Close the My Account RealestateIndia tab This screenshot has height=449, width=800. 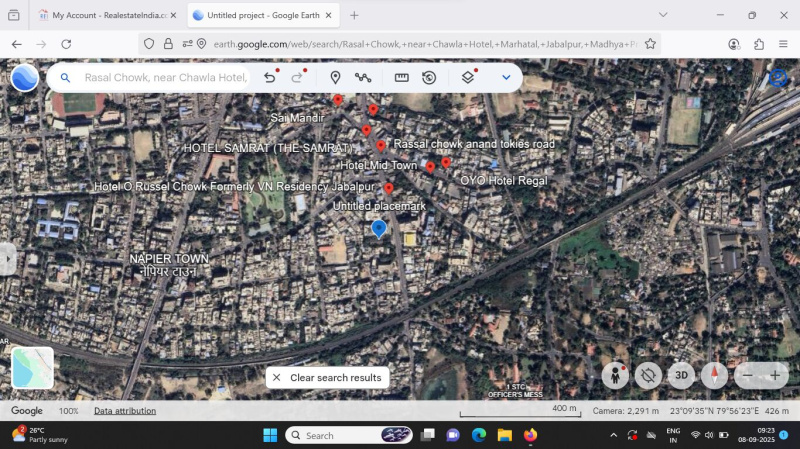point(173,15)
